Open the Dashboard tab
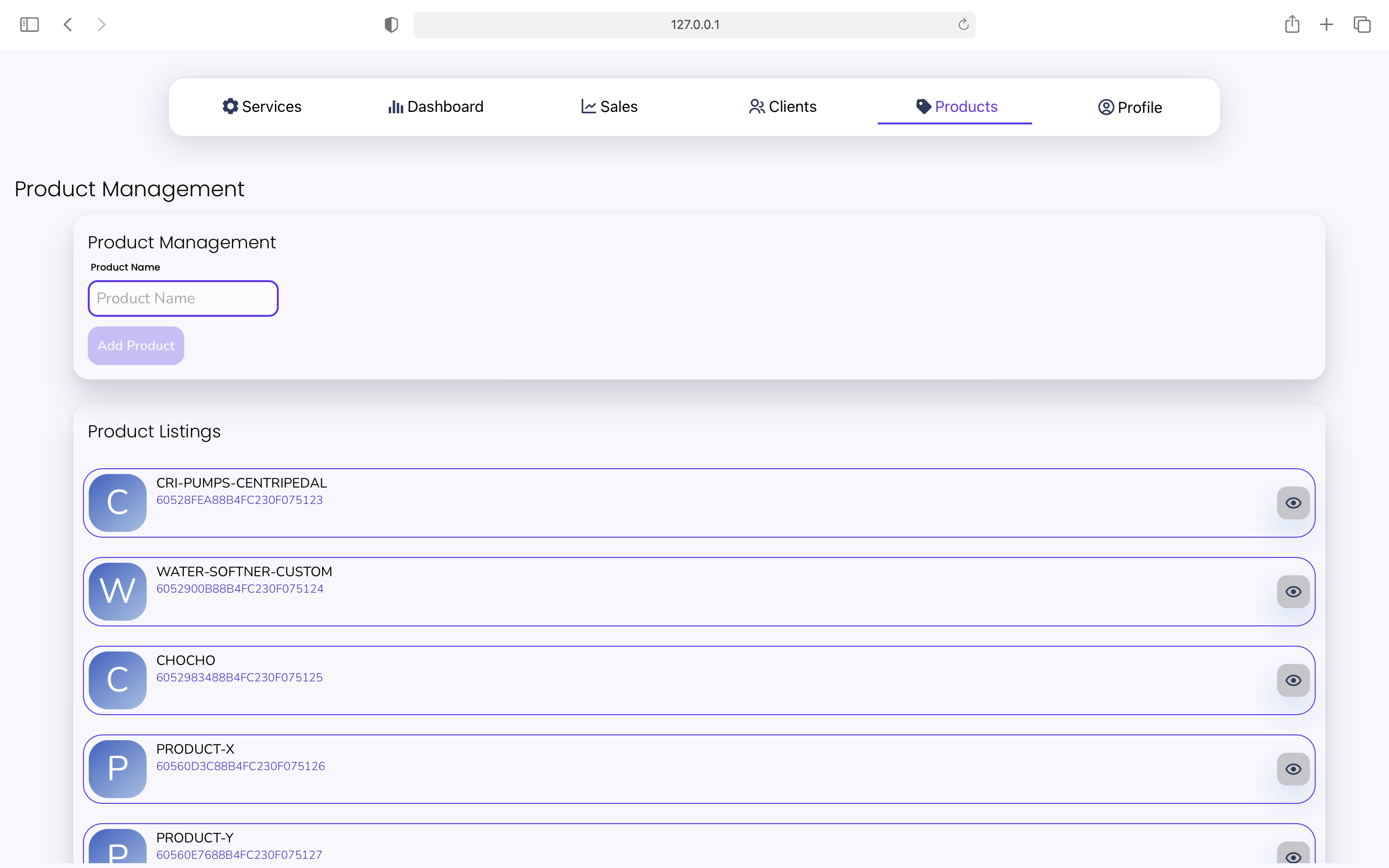 (x=436, y=107)
